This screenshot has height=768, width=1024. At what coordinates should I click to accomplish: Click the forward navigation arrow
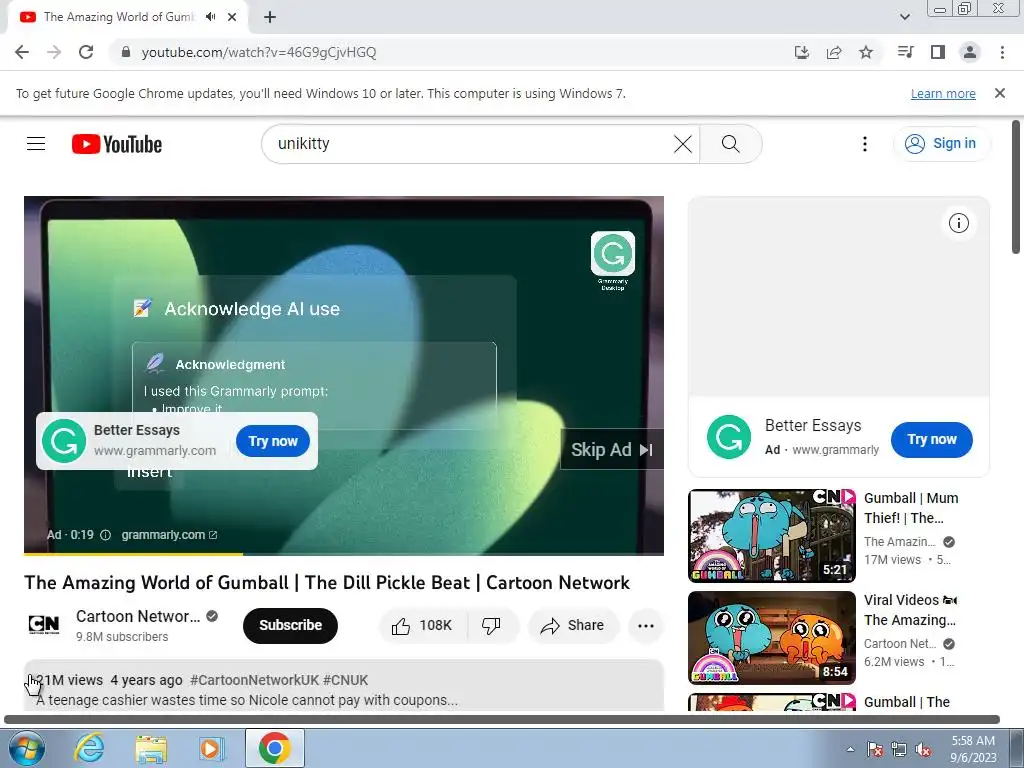coord(54,52)
